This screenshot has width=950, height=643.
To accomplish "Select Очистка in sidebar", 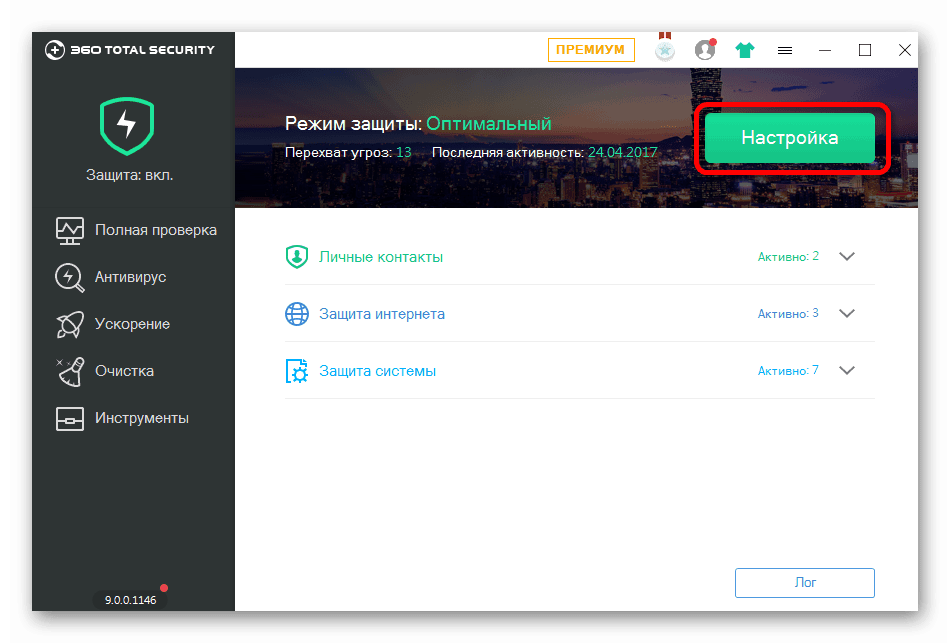I will tap(124, 371).
